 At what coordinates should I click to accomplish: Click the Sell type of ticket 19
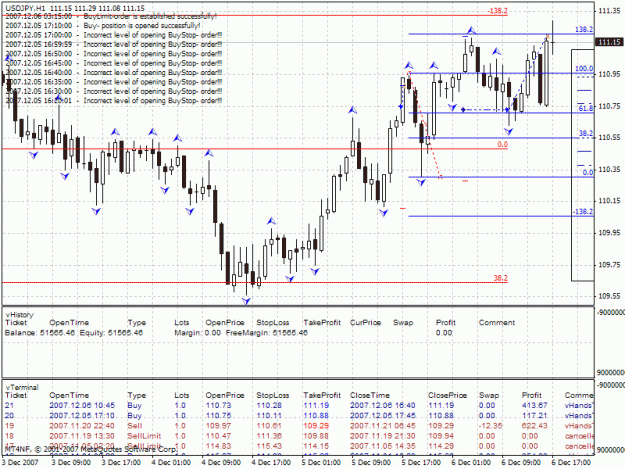(x=135, y=426)
